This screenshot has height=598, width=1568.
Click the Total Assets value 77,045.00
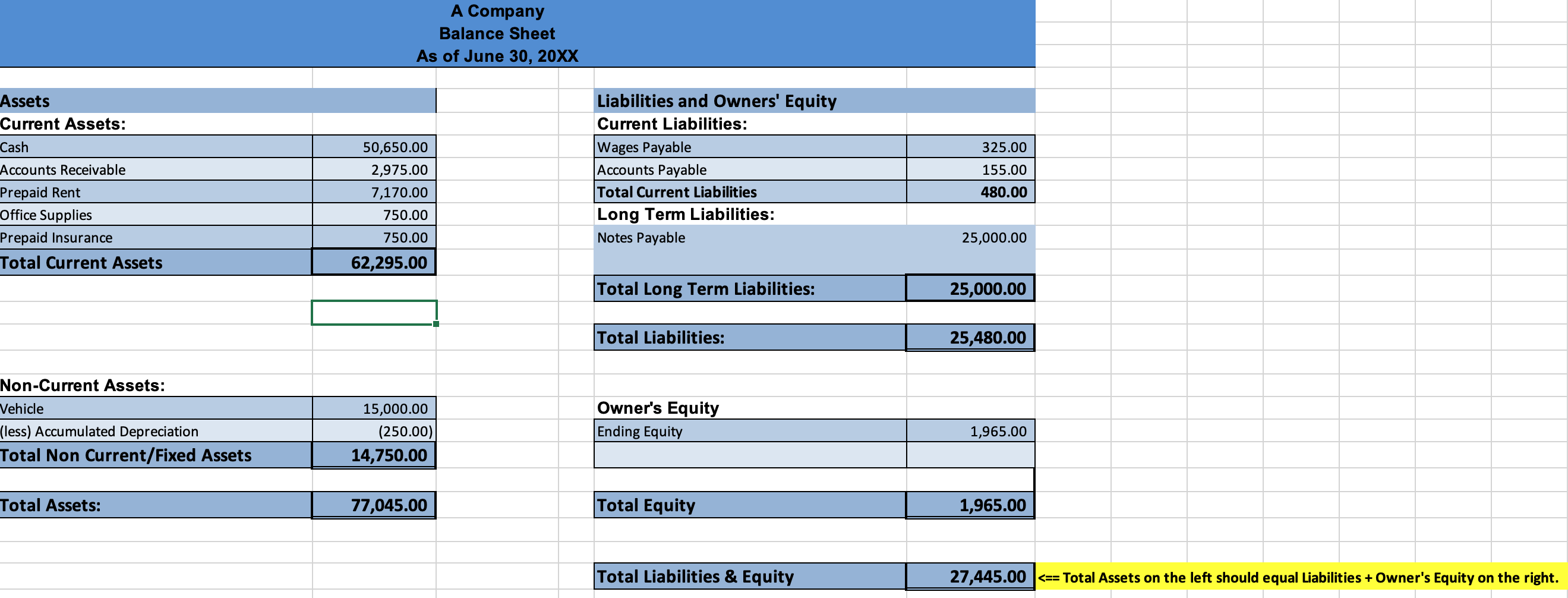374,504
